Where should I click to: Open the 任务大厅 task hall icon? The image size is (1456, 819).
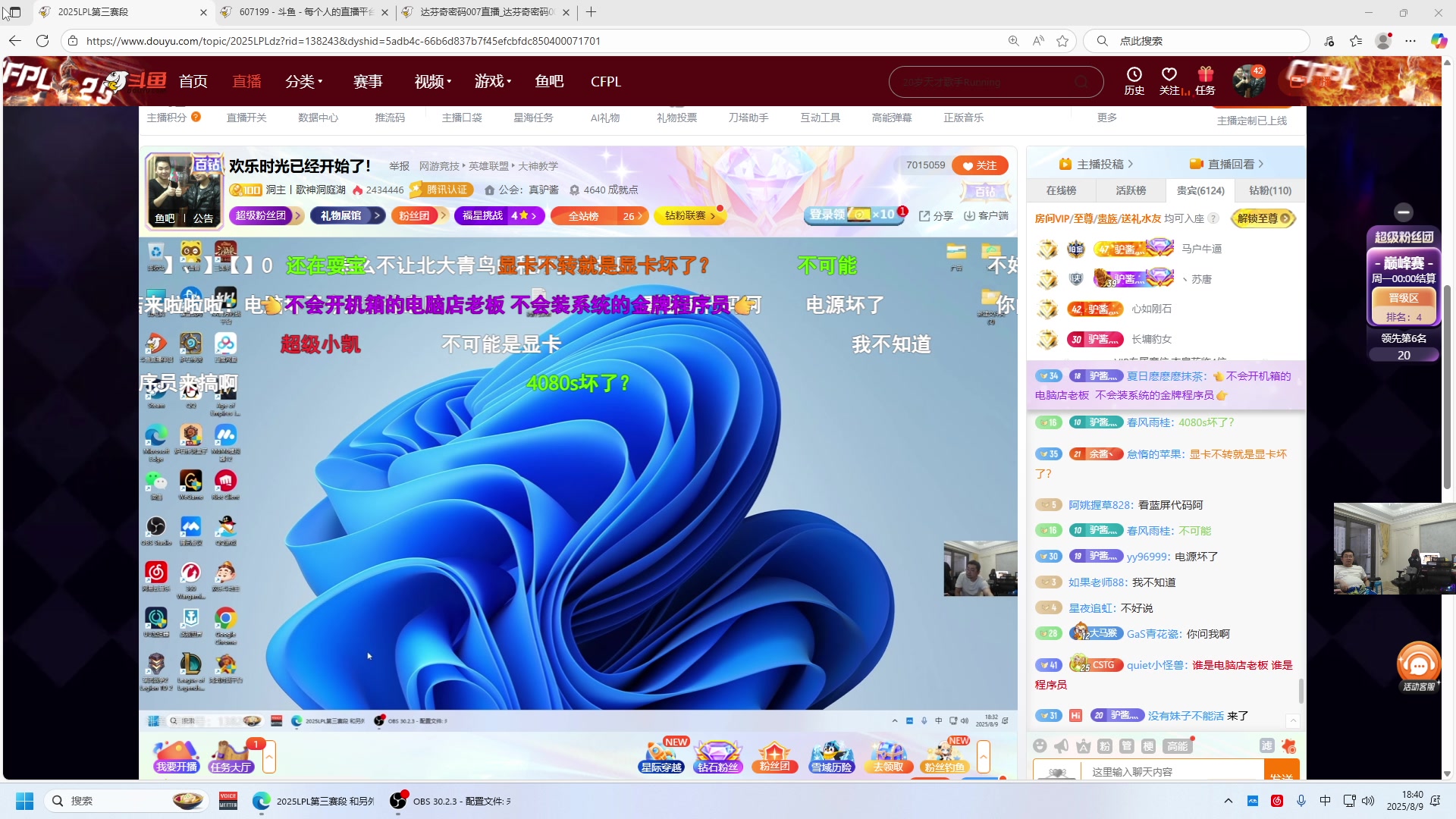(x=231, y=756)
